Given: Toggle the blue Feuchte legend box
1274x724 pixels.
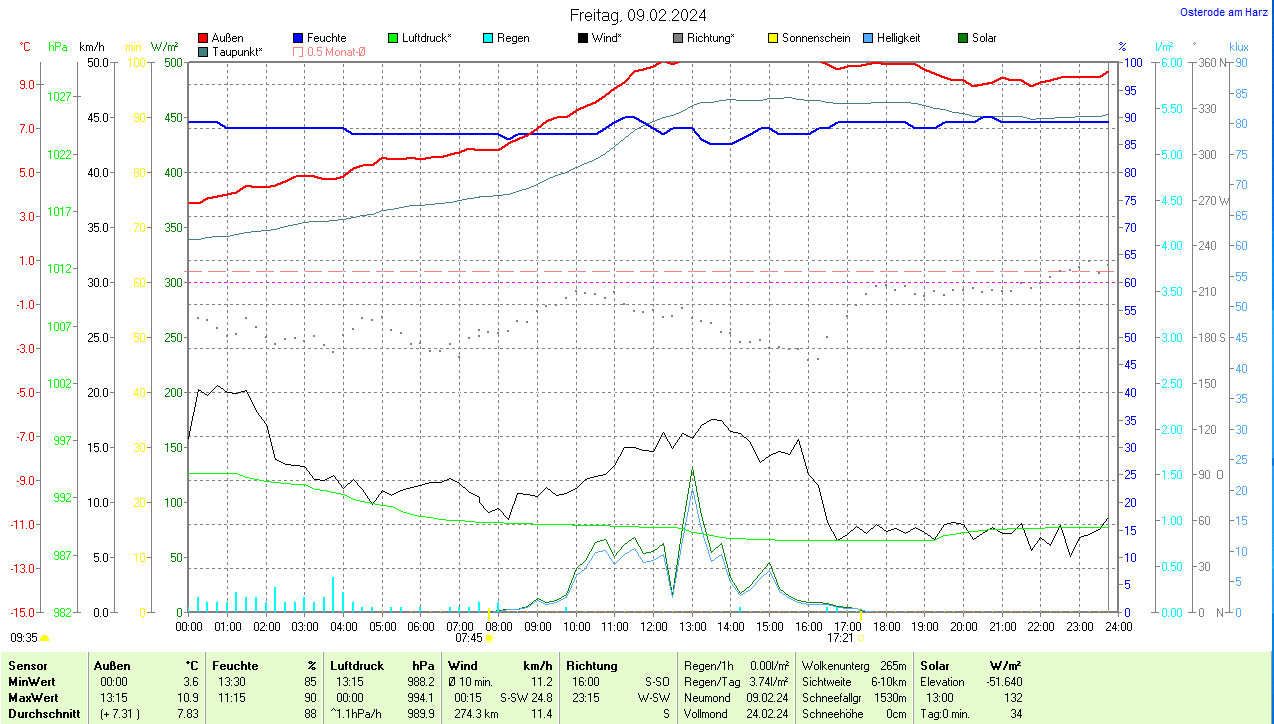Looking at the screenshot, I should [x=298, y=38].
